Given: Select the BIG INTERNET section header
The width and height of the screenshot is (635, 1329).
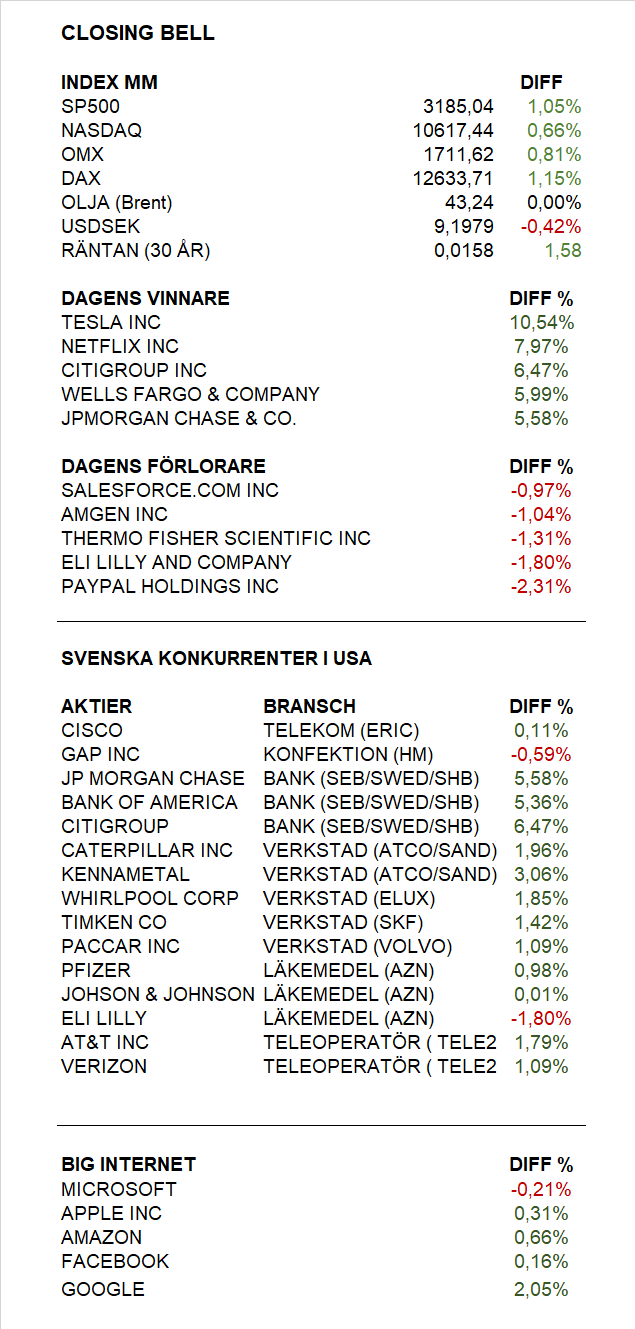Looking at the screenshot, I should (128, 1165).
